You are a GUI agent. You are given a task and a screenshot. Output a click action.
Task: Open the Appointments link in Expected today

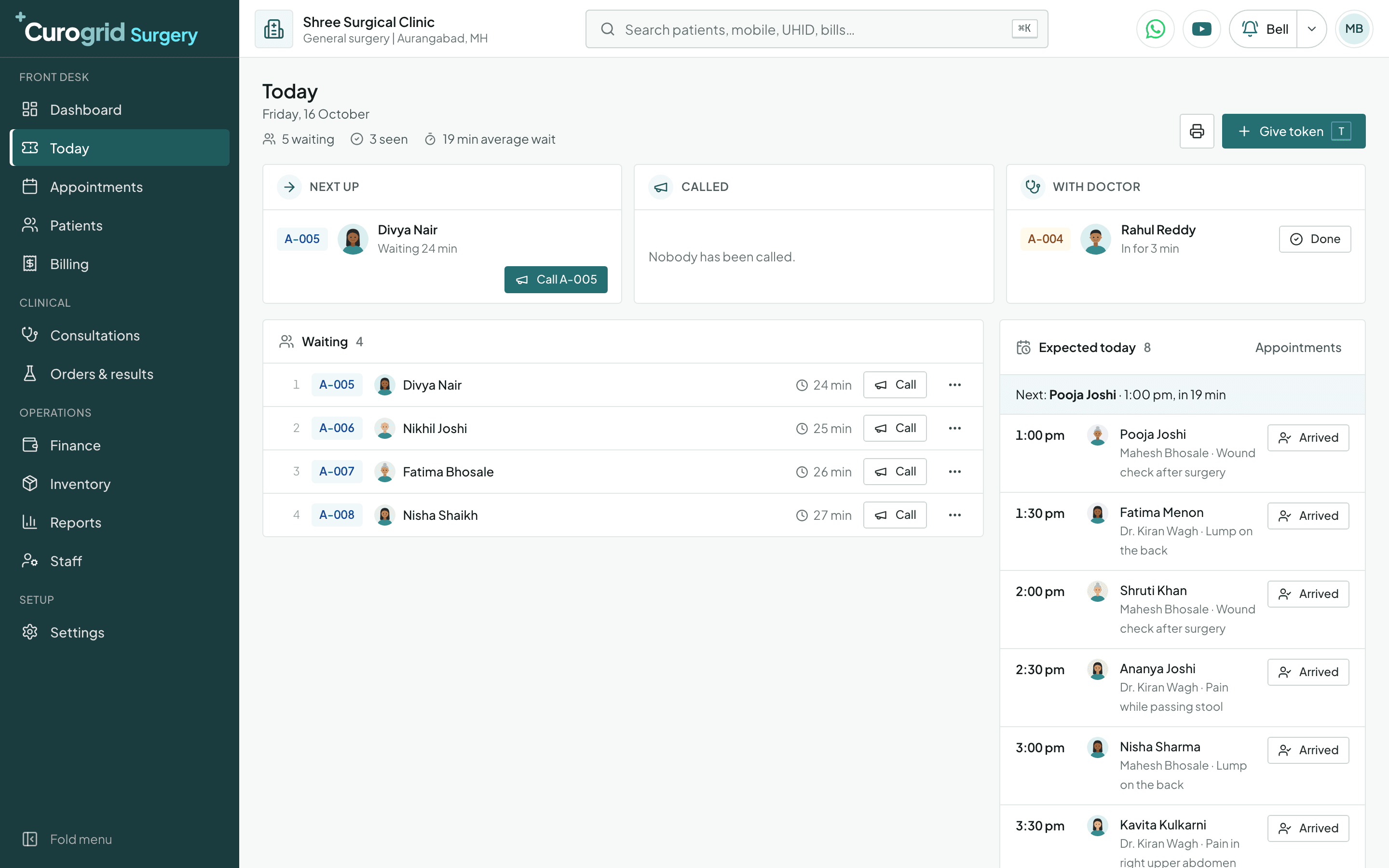point(1298,347)
